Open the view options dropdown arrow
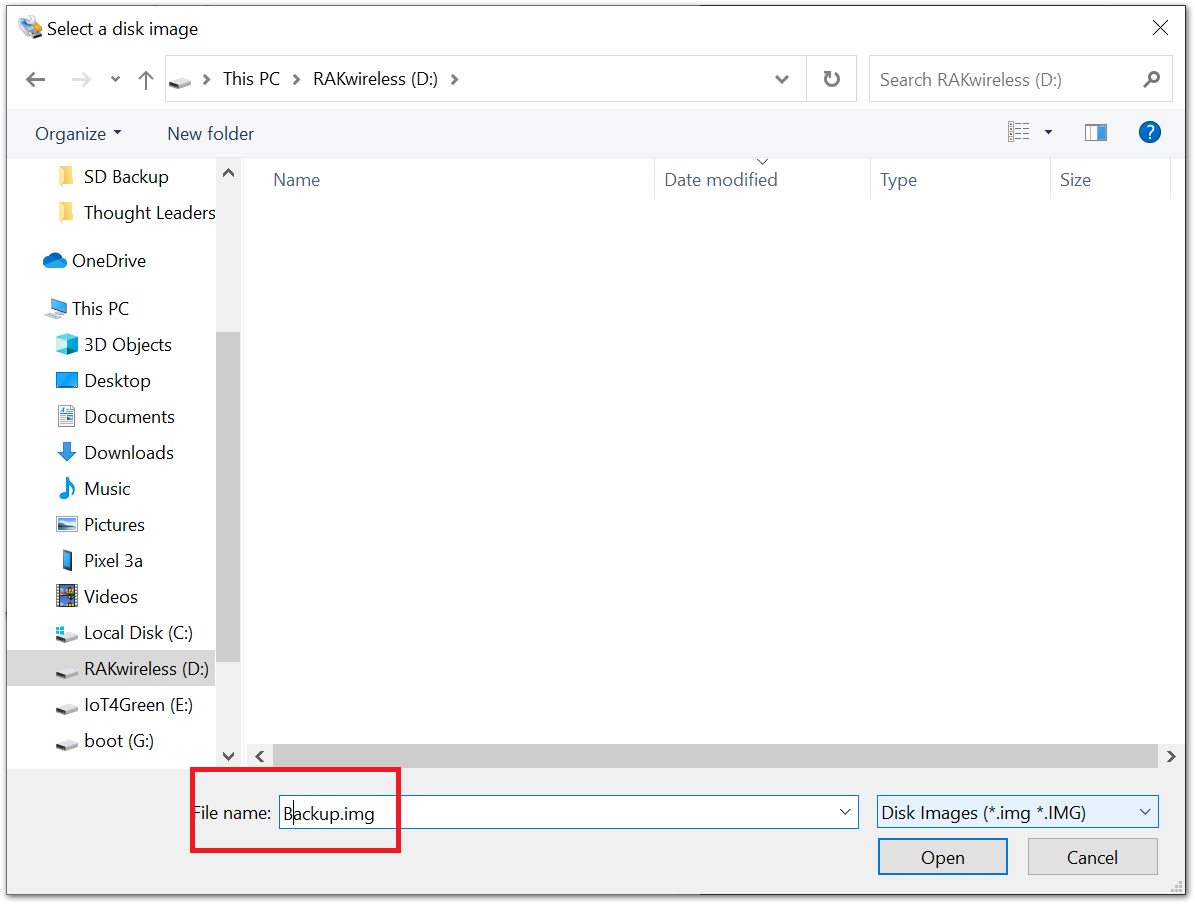Screen dimensions: 1195x904 coord(1048,133)
